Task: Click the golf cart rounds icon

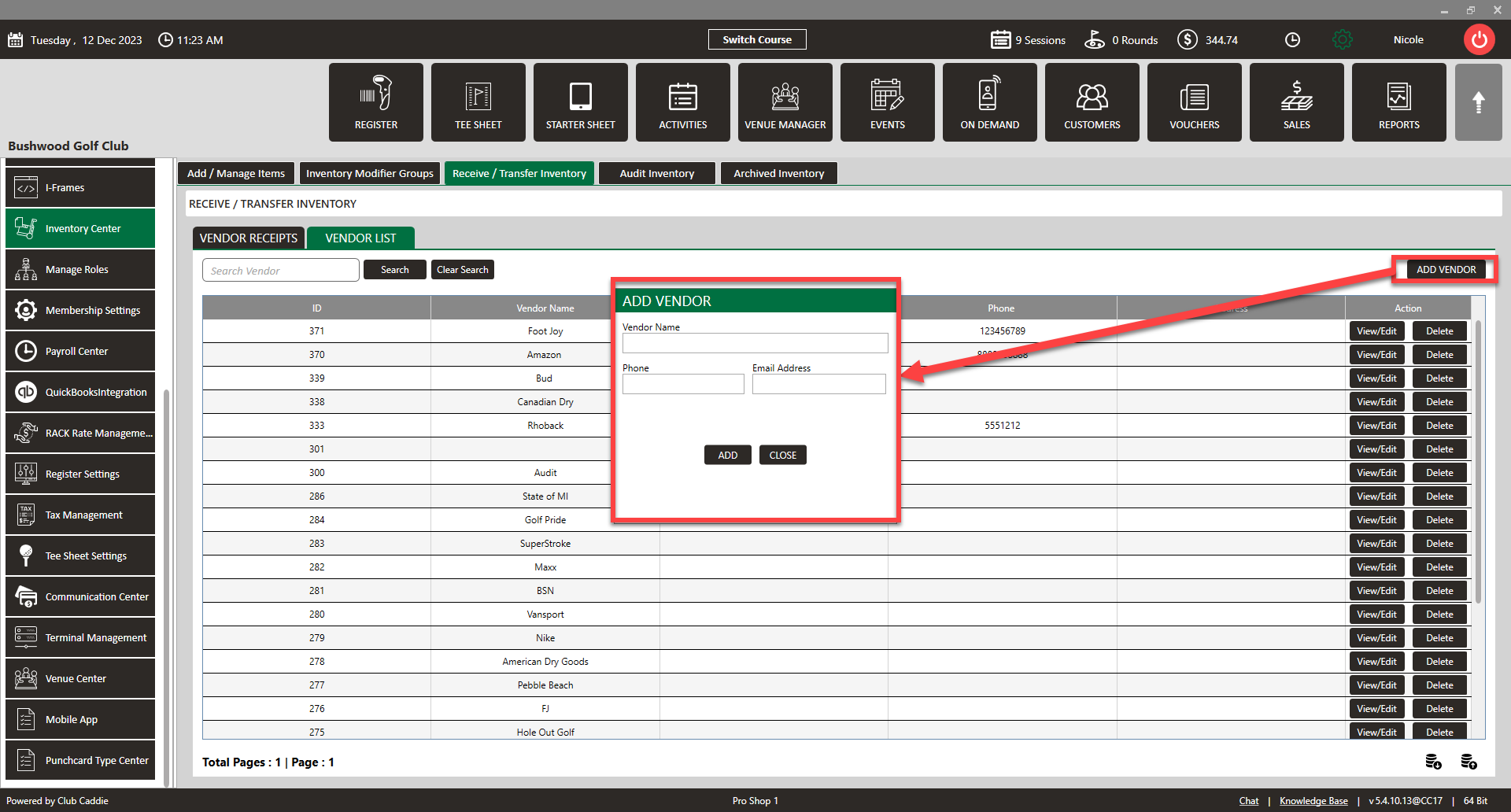Action: coord(1095,39)
